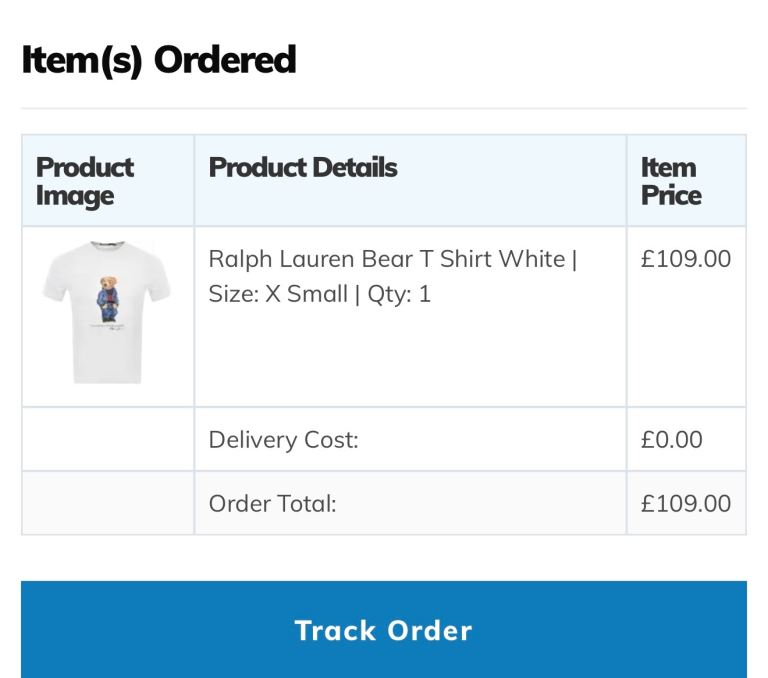Click the empty cell left of Delivery Cost
768x678 pixels.
[108, 440]
